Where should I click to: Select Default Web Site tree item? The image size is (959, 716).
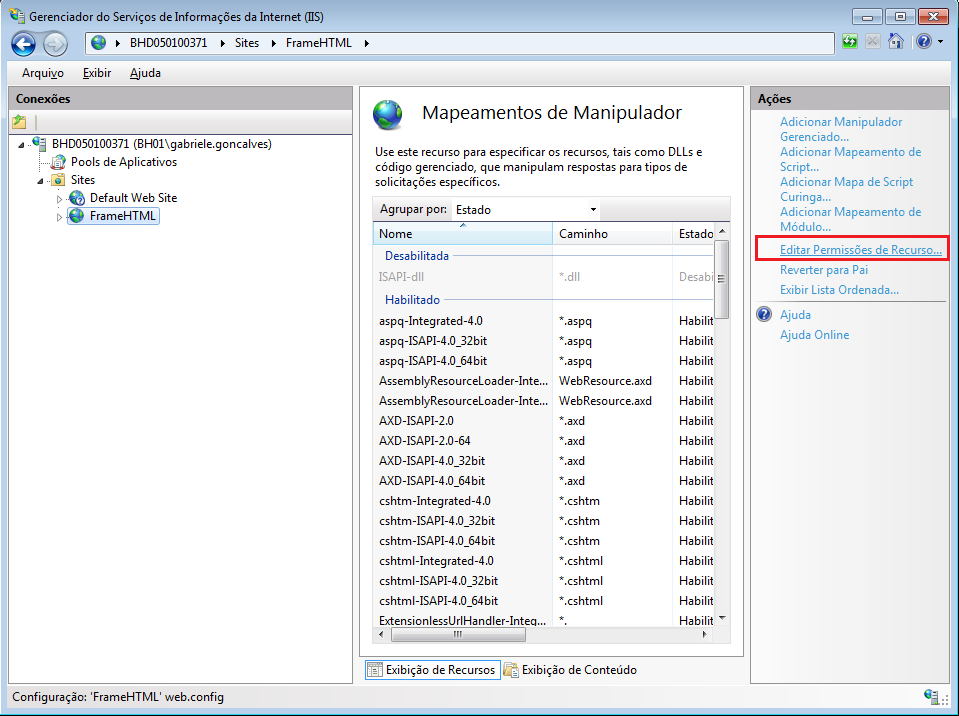133,198
